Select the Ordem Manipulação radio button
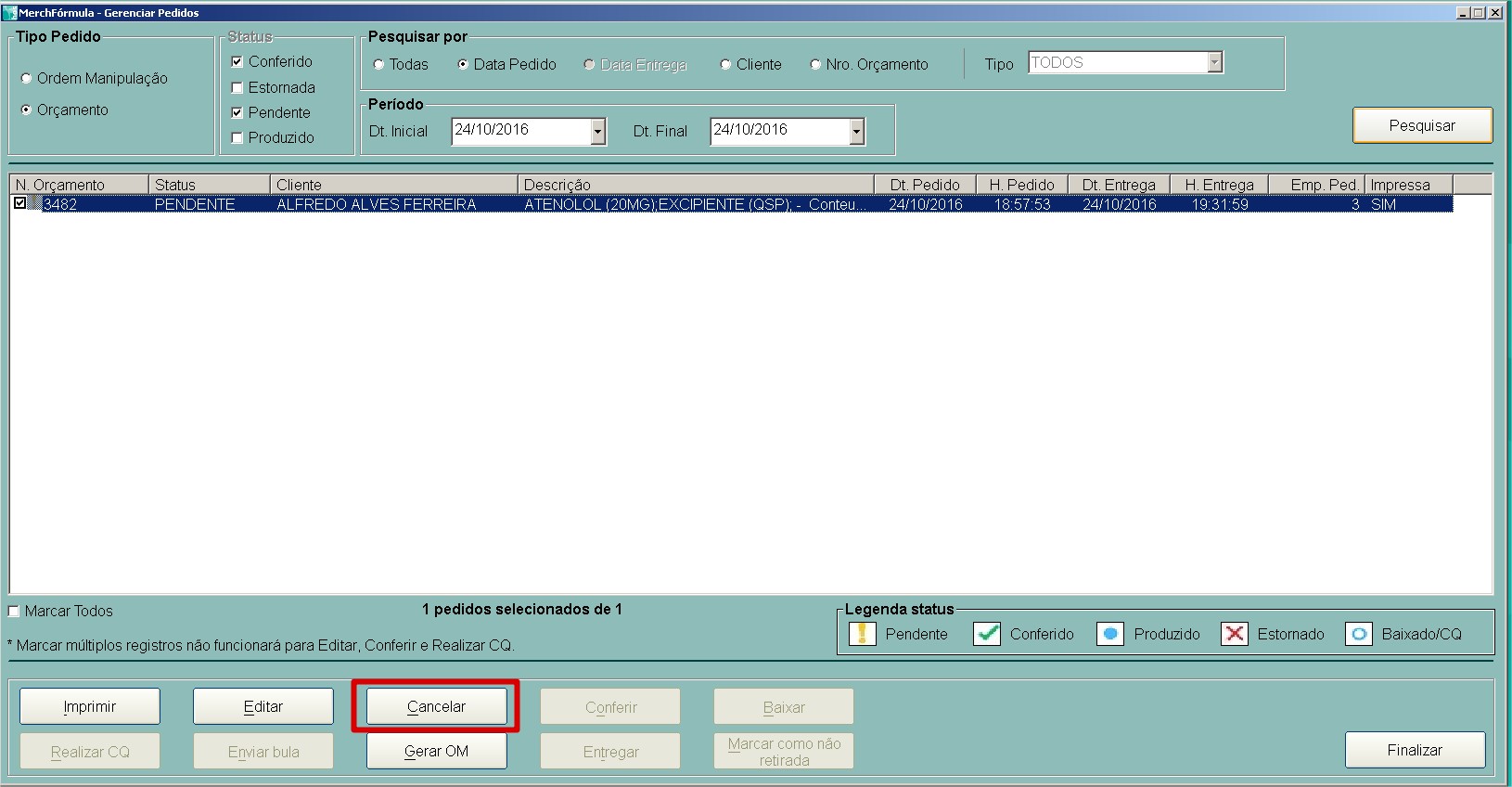The width and height of the screenshot is (1512, 787). (27, 79)
